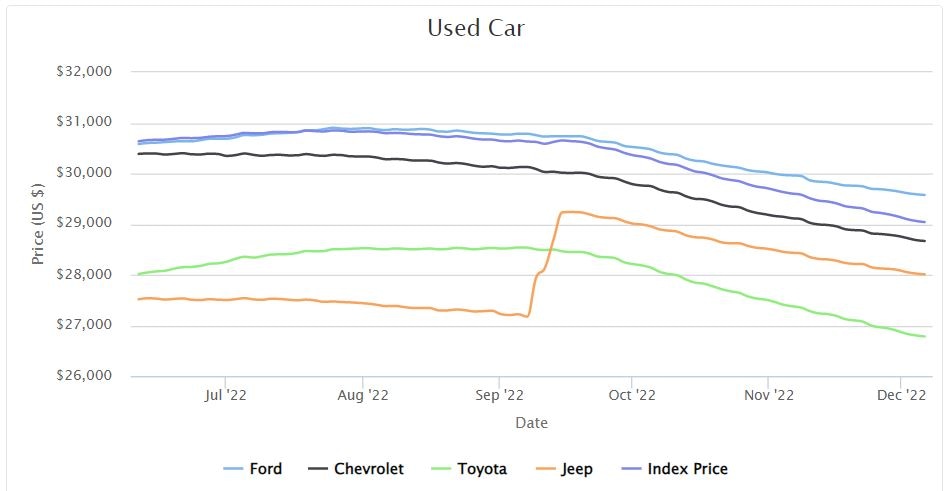The height and width of the screenshot is (491, 950).
Task: Select the "Used Car" chart title
Action: click(475, 28)
